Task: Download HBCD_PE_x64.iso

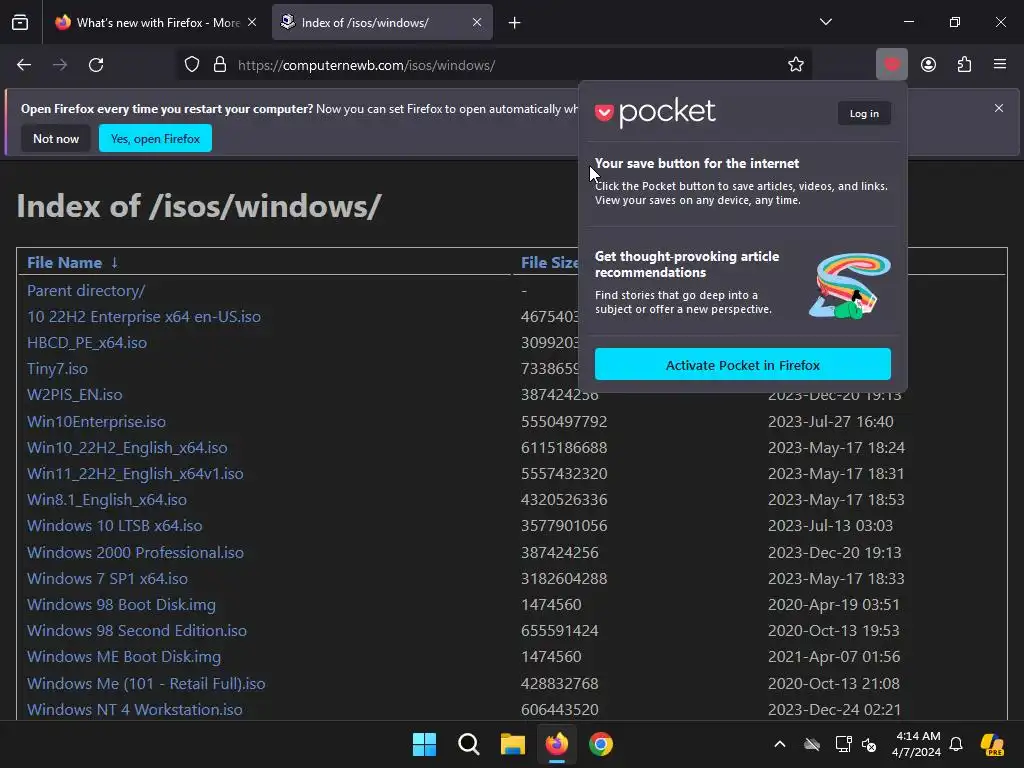Action: (x=87, y=343)
